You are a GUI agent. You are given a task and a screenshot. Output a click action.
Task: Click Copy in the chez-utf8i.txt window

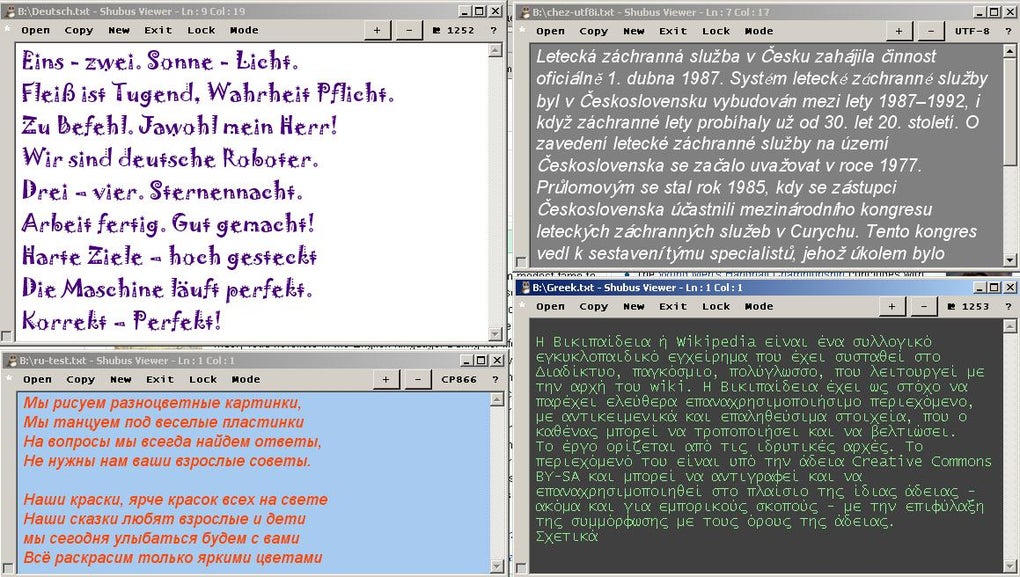pyautogui.click(x=594, y=31)
